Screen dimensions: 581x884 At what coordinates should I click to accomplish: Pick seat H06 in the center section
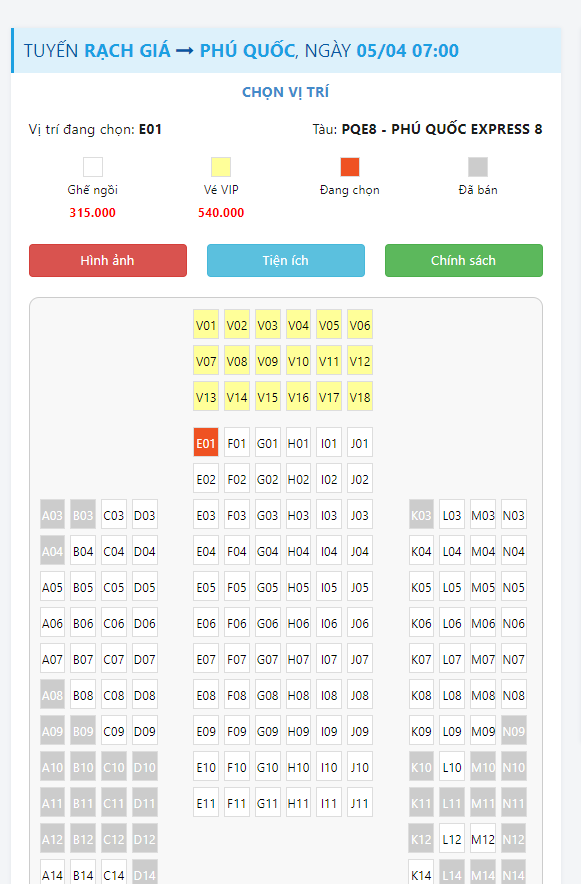298,624
